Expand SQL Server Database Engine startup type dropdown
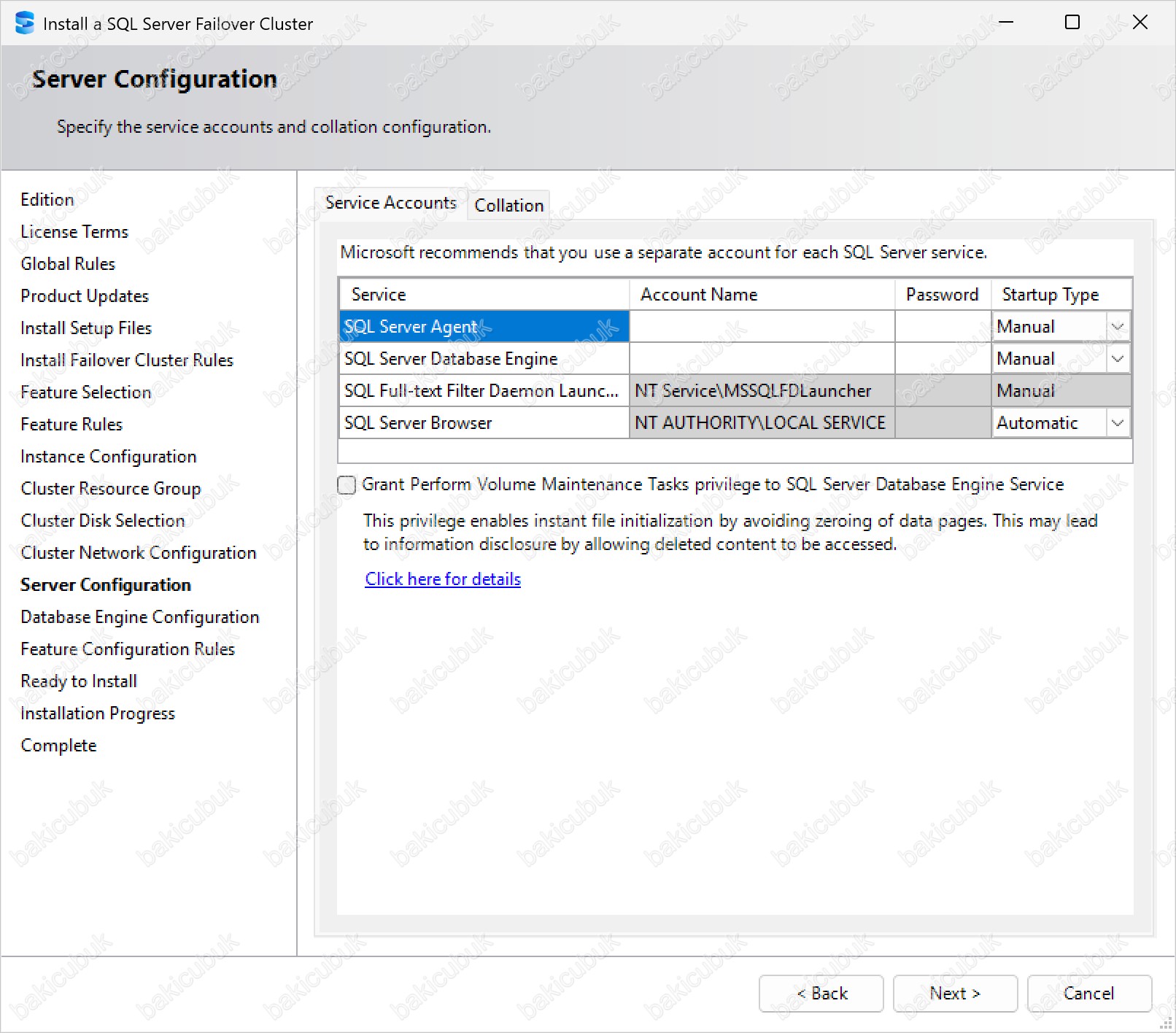 (1117, 359)
